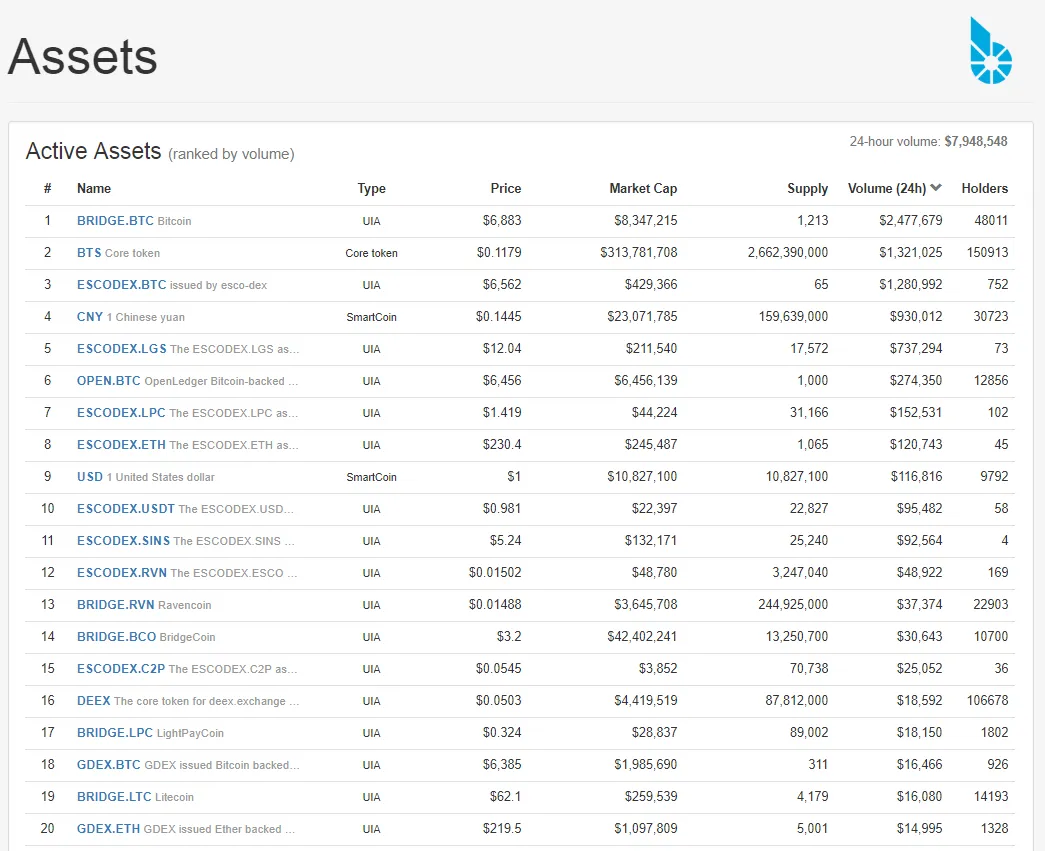Open the ESCODEX.RVN asset link

(x=122, y=572)
